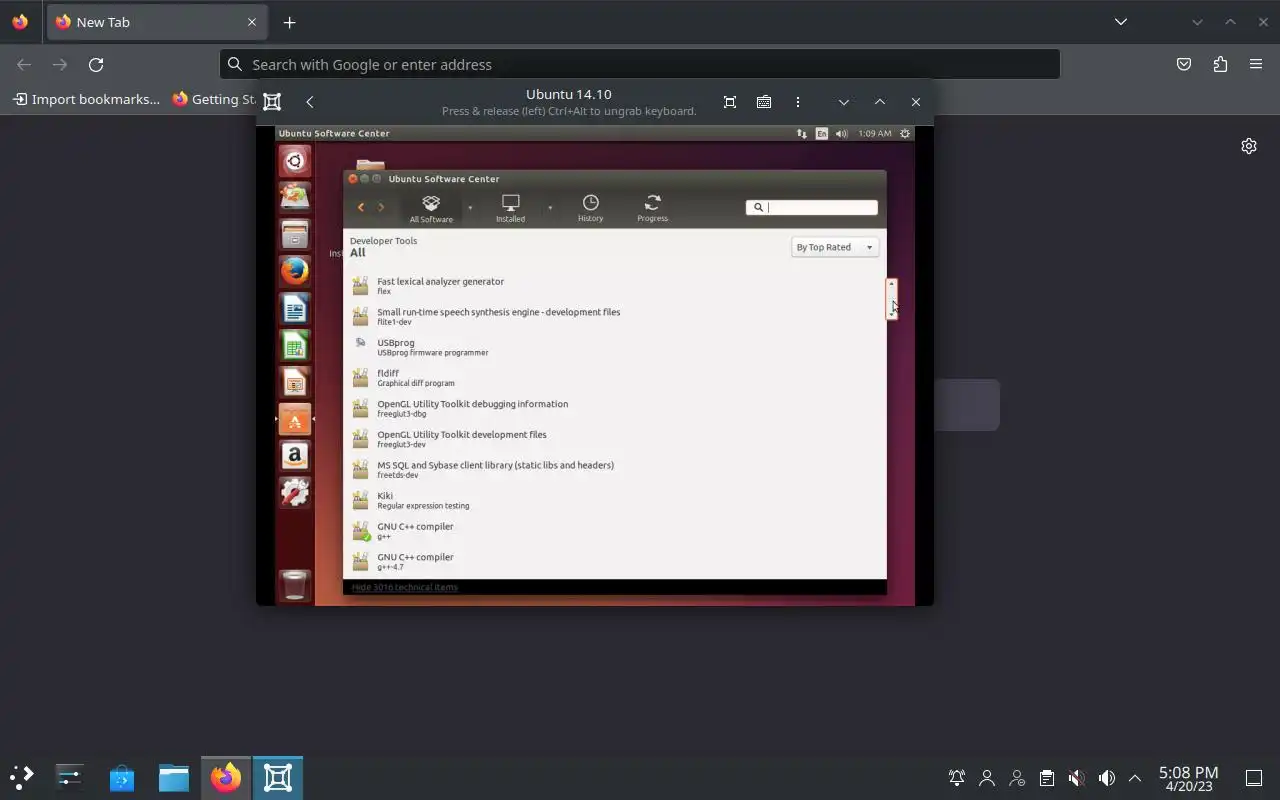The width and height of the screenshot is (1280, 800).
Task: Open the clipboard tray icon
Action: point(1047,777)
